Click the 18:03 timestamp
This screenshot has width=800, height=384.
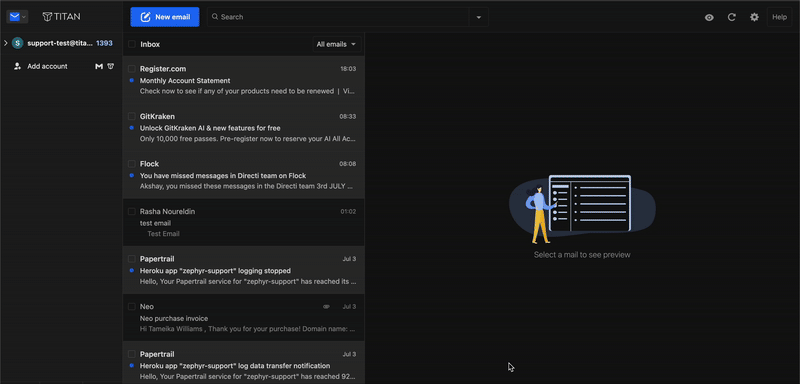tap(348, 69)
